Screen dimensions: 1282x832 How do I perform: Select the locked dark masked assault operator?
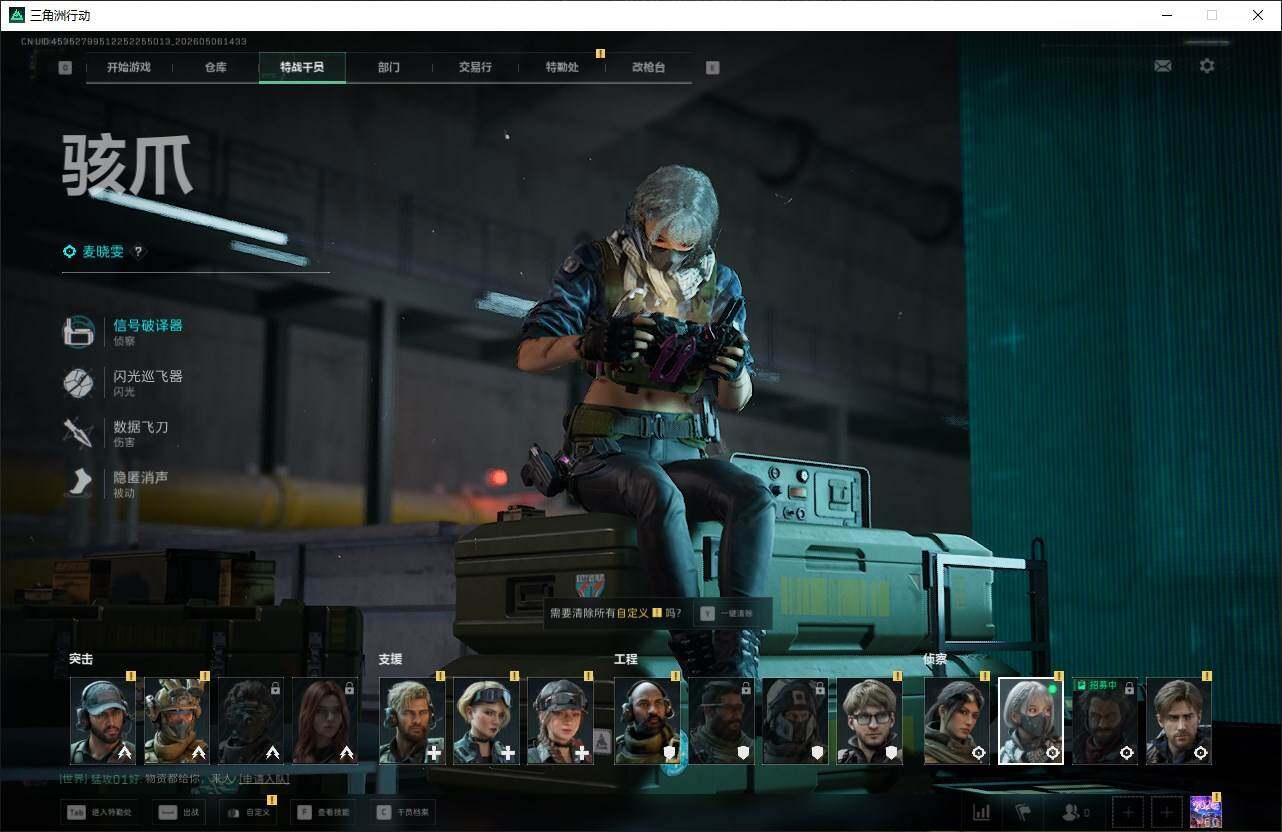251,721
